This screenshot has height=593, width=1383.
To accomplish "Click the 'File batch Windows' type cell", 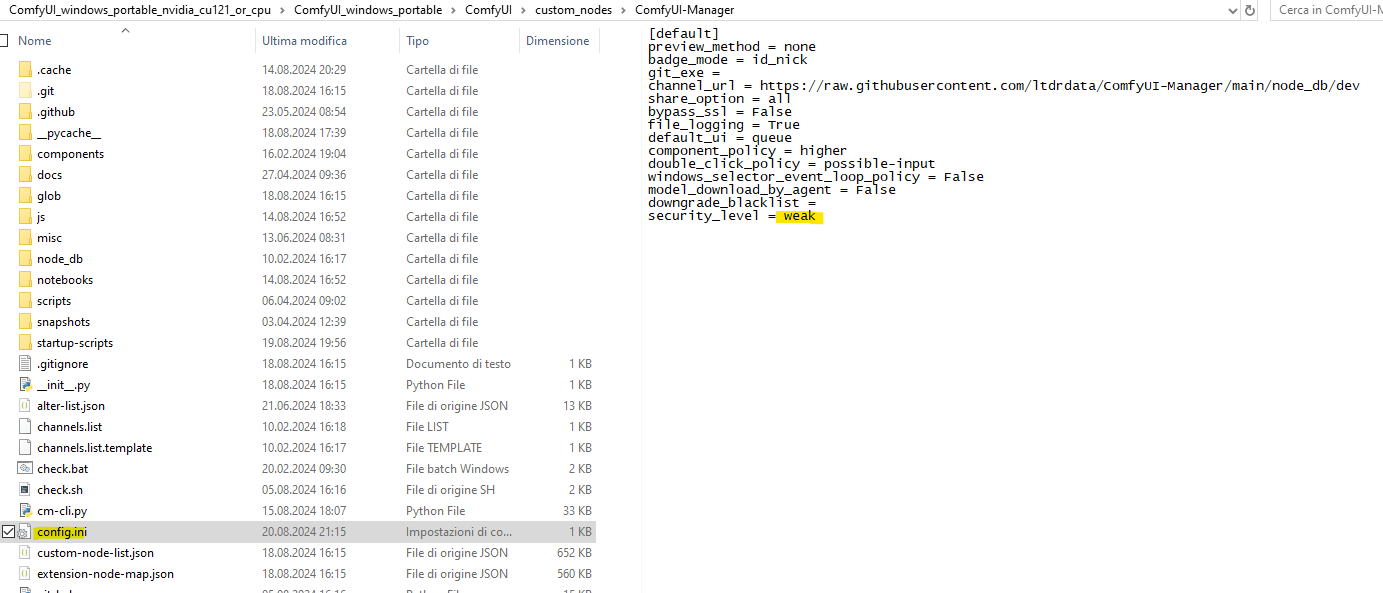I will 457,469.
